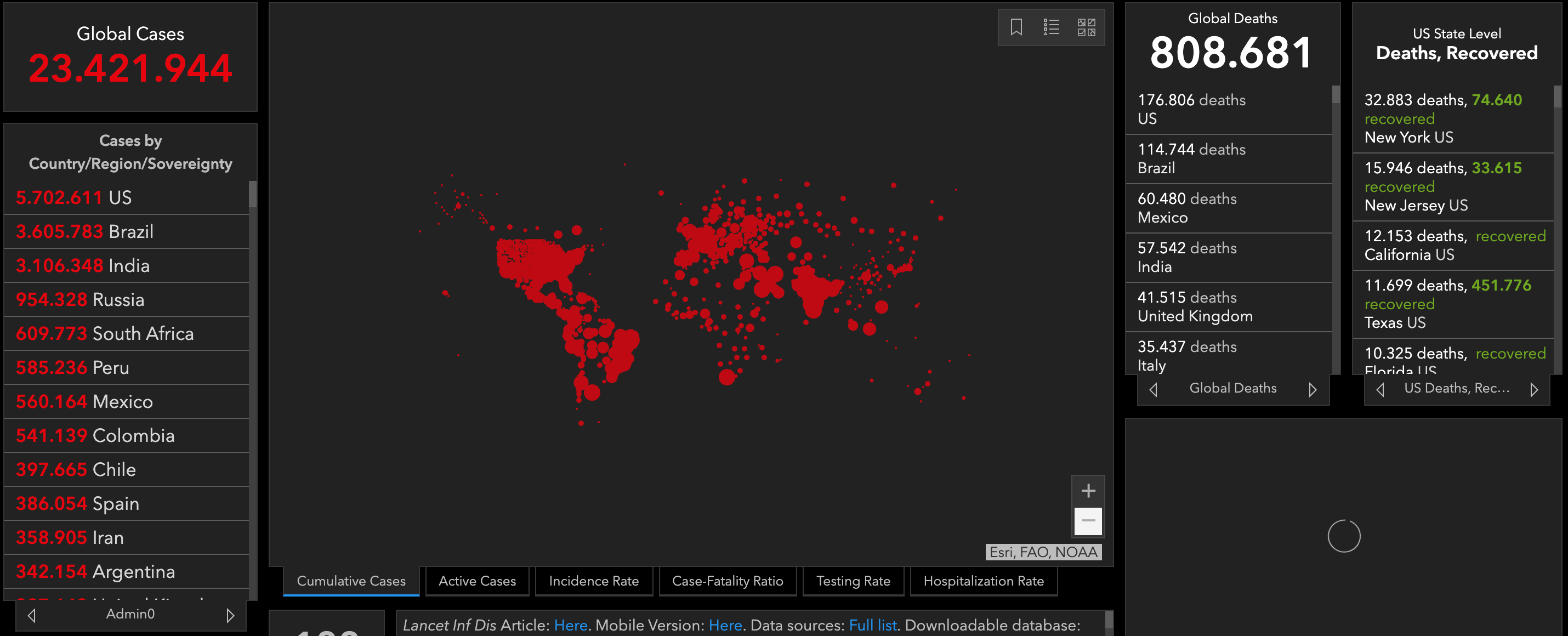Zoom in the map with plus button
The width and height of the screenshot is (1568, 636).
tap(1088, 491)
